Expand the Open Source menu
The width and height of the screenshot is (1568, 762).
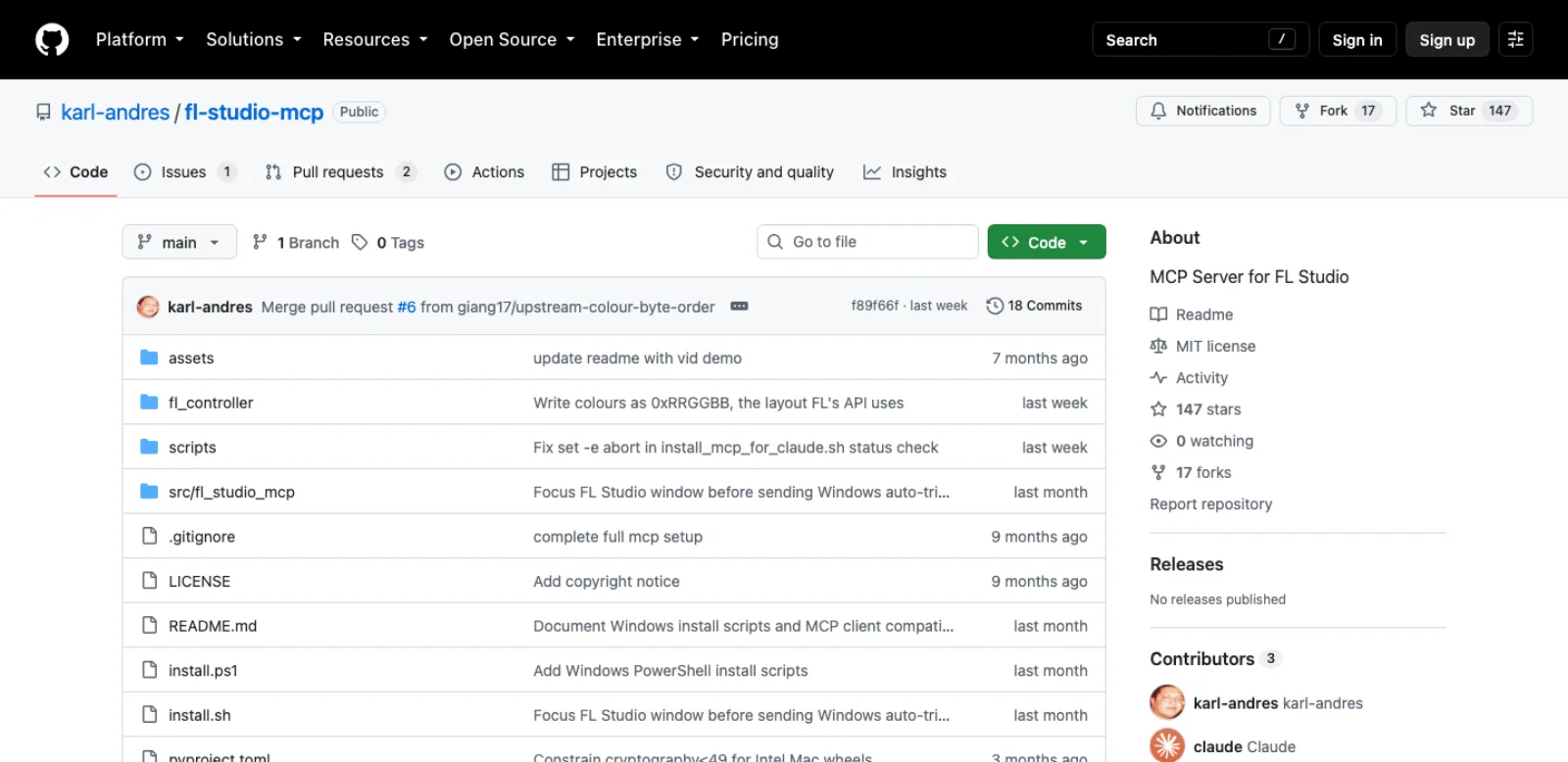click(x=512, y=39)
